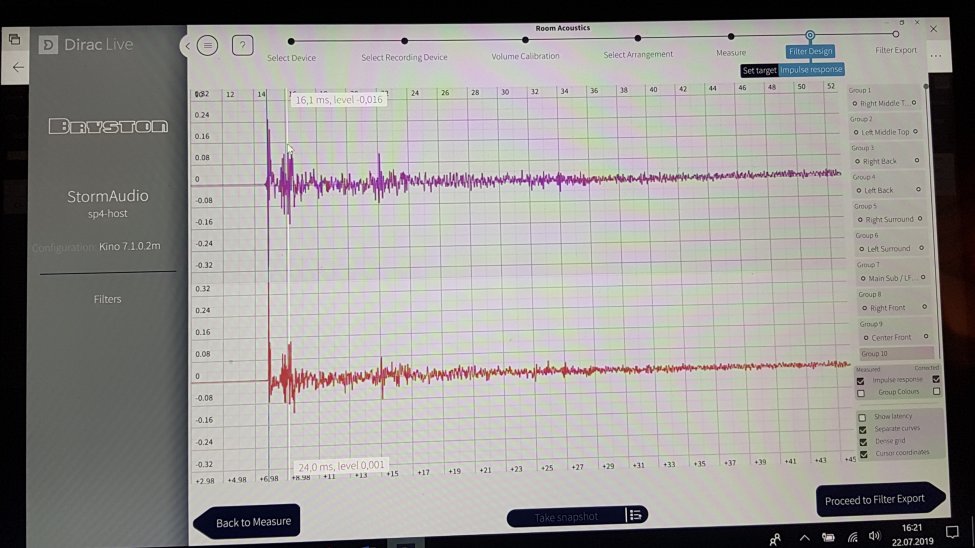Open the Wi-Fi network icon in tray

(x=853, y=537)
